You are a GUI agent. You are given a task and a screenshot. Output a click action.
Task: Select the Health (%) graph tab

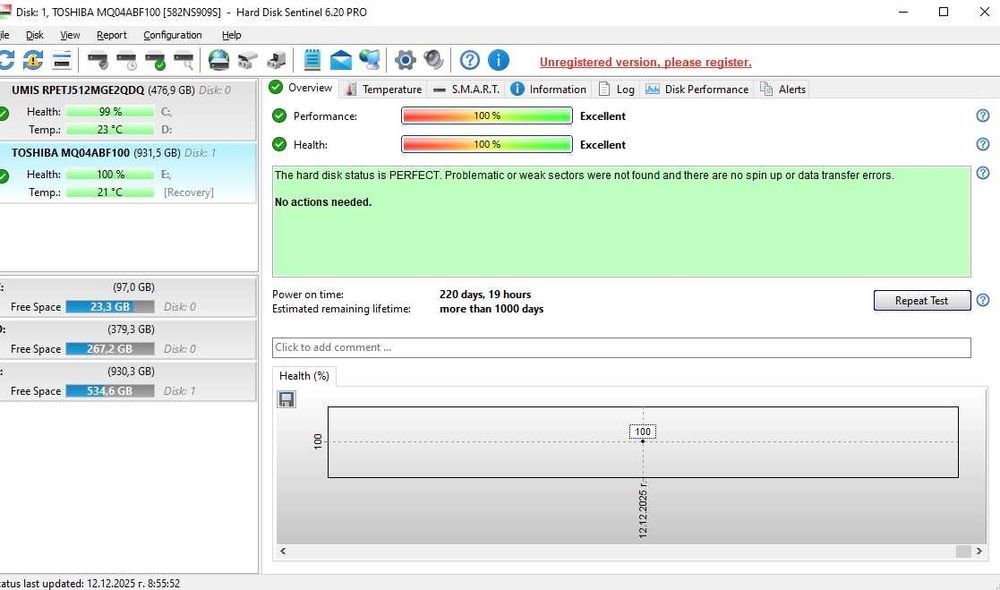pos(304,376)
